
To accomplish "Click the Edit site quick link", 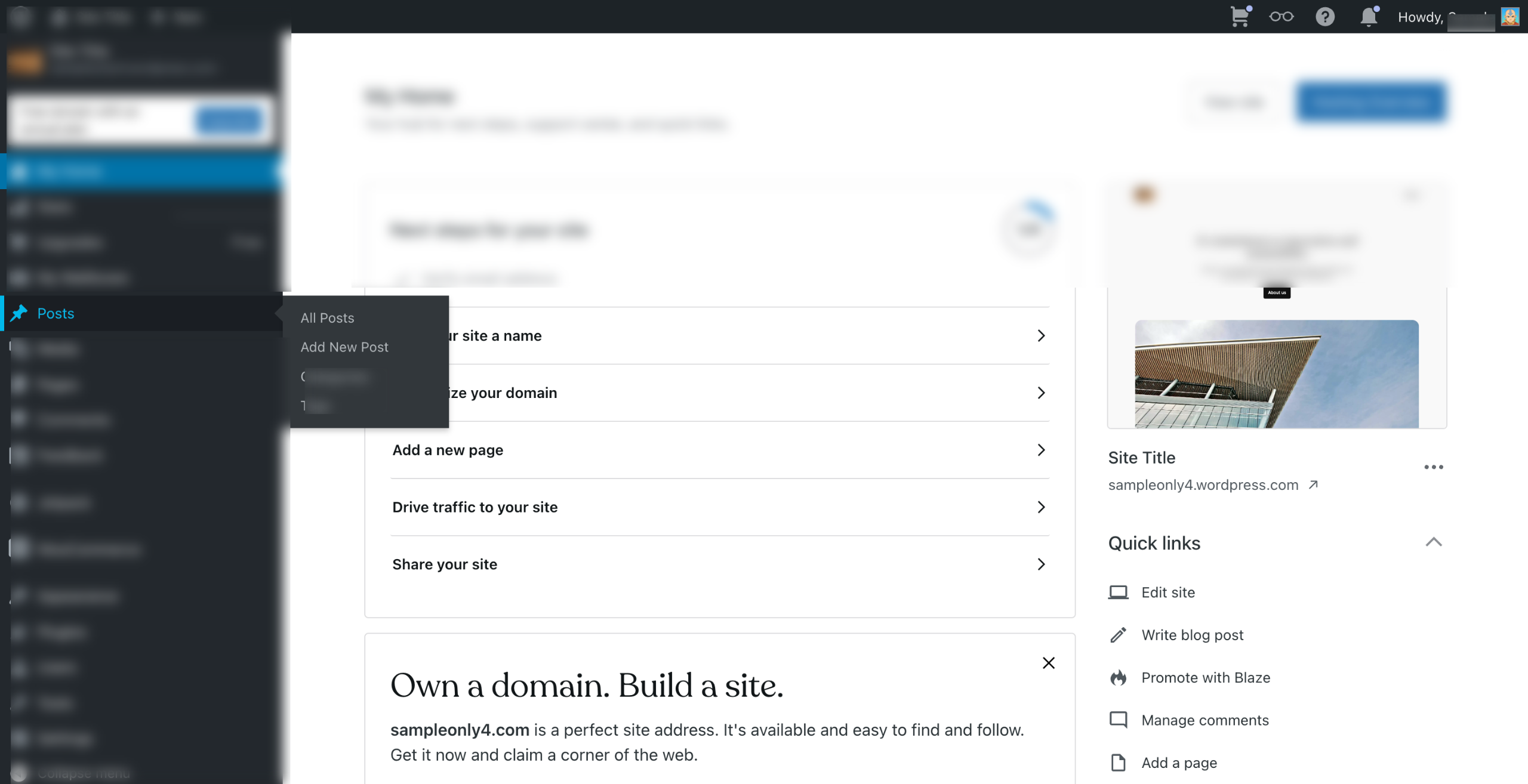I will click(1167, 592).
